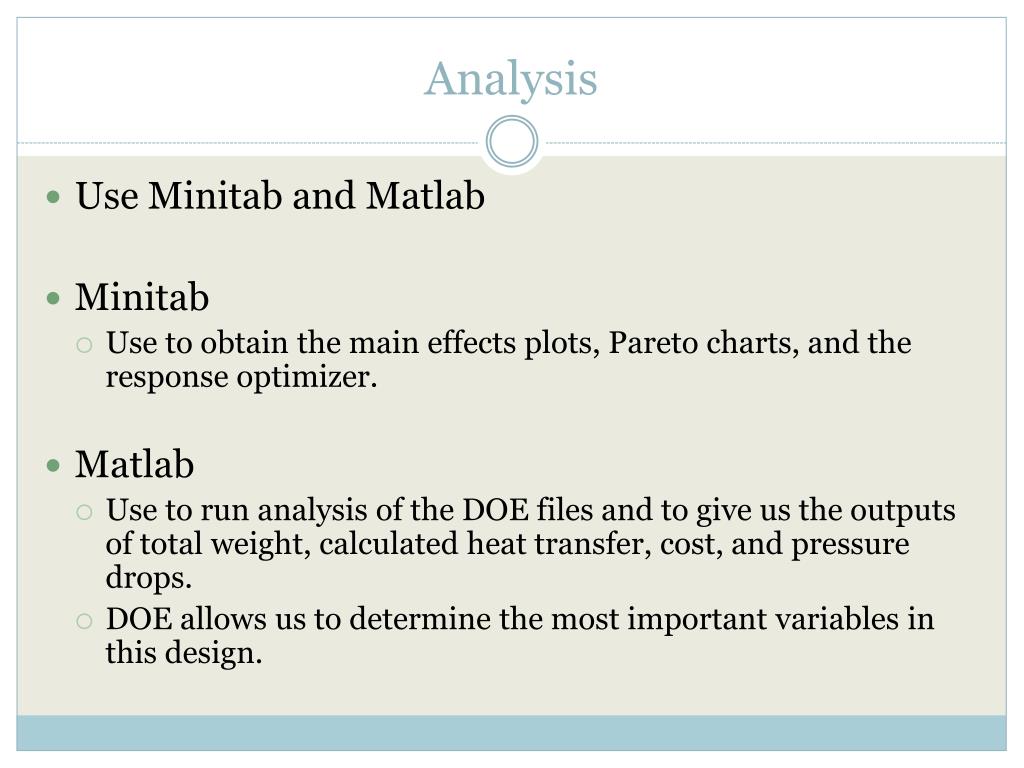
Task: Click the light blue footer bar
Action: coord(512,733)
